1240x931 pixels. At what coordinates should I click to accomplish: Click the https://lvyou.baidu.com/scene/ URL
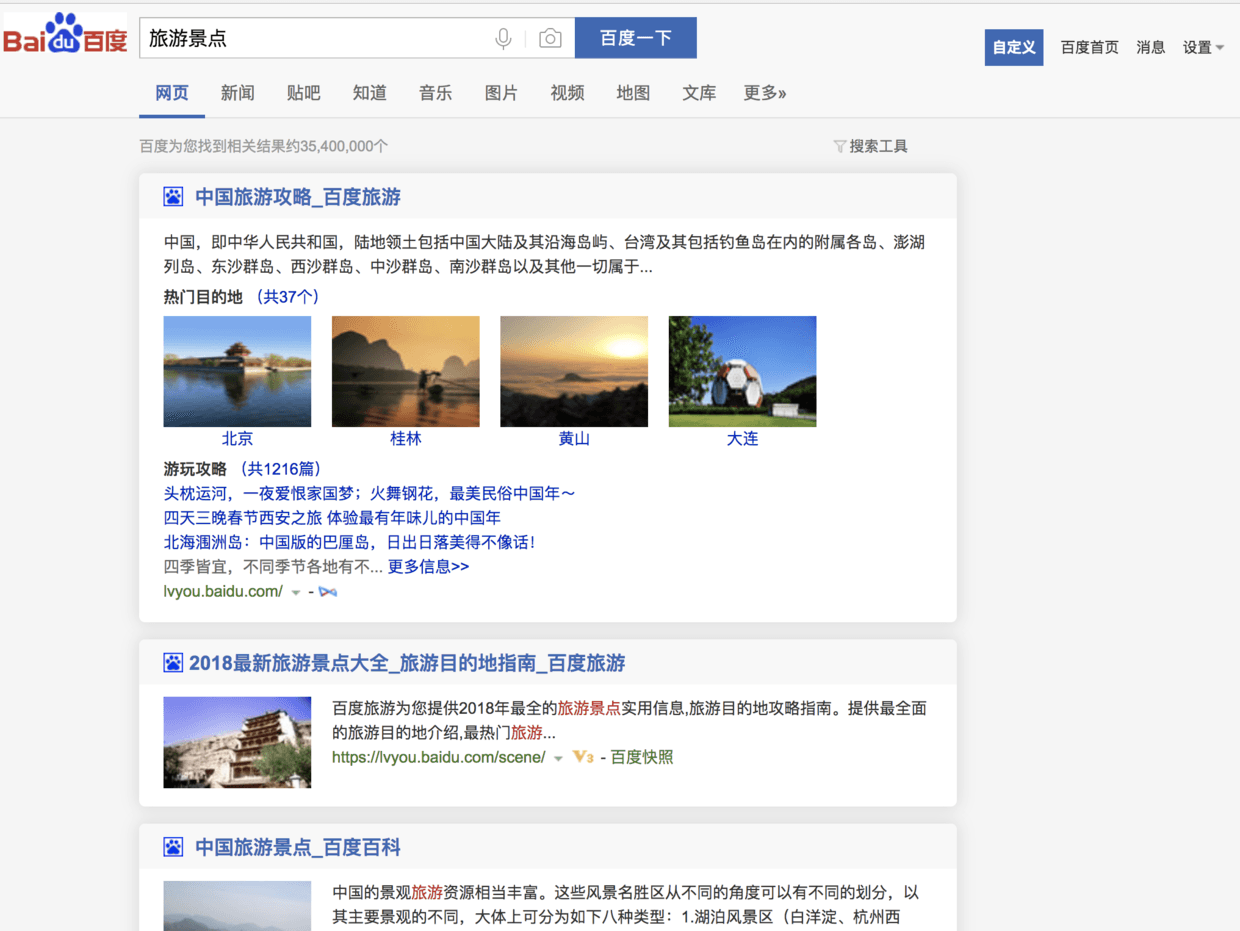coord(439,758)
